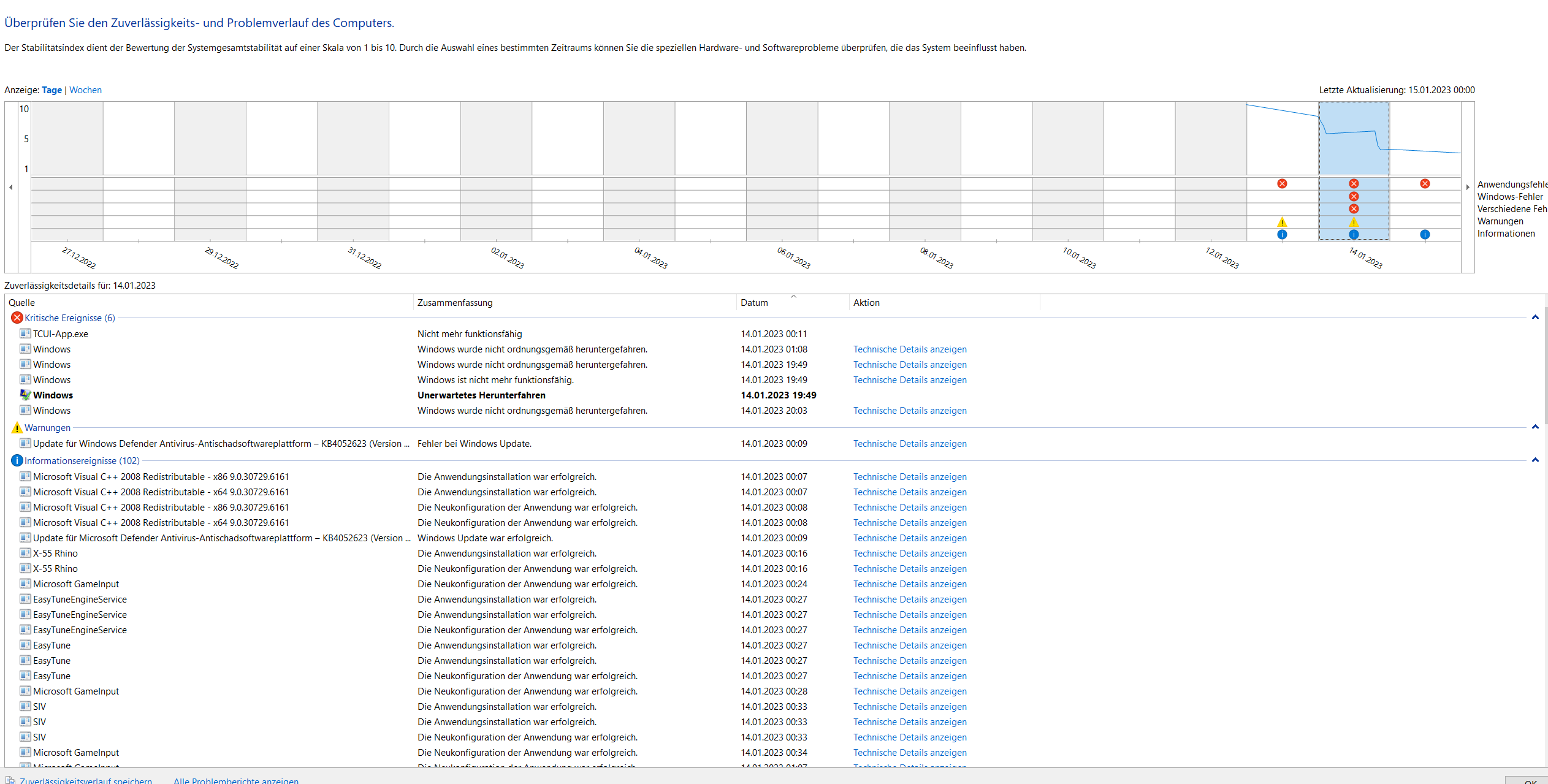1548x784 pixels.
Task: Click blue information icon in 15.01.2023 column
Action: pos(1425,234)
